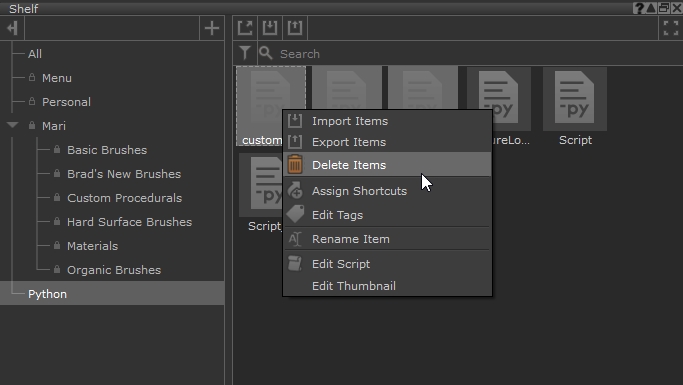
Task: Open the filter funnel icon
Action: (x=245, y=53)
